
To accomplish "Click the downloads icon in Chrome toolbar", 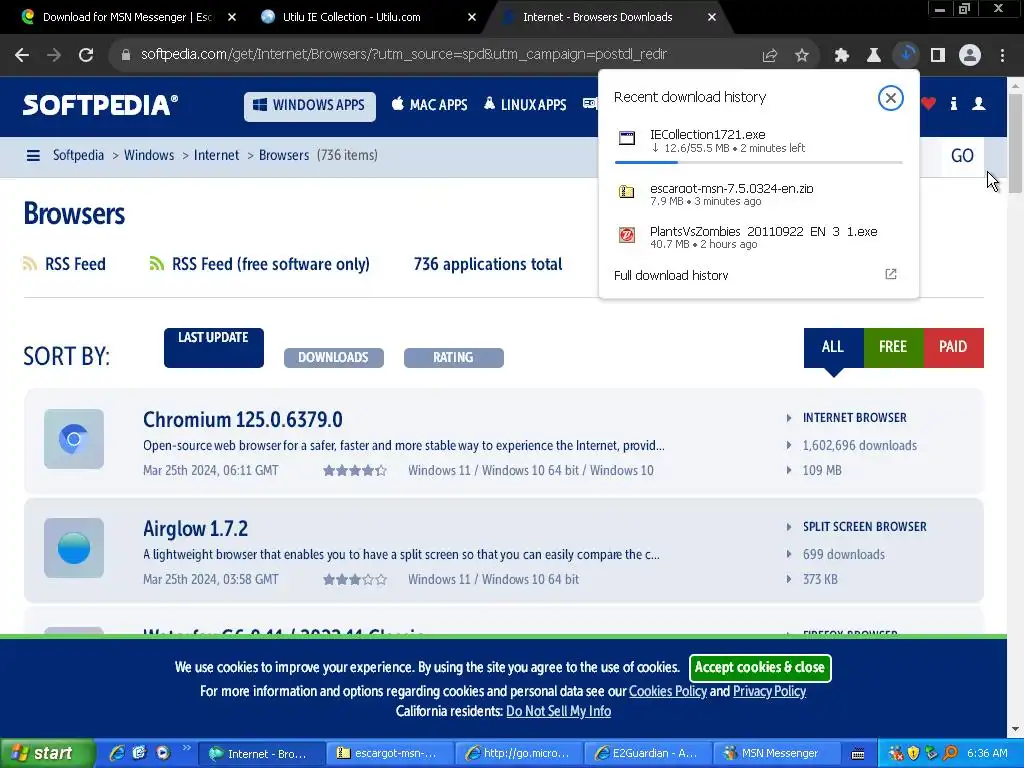I will pos(906,55).
